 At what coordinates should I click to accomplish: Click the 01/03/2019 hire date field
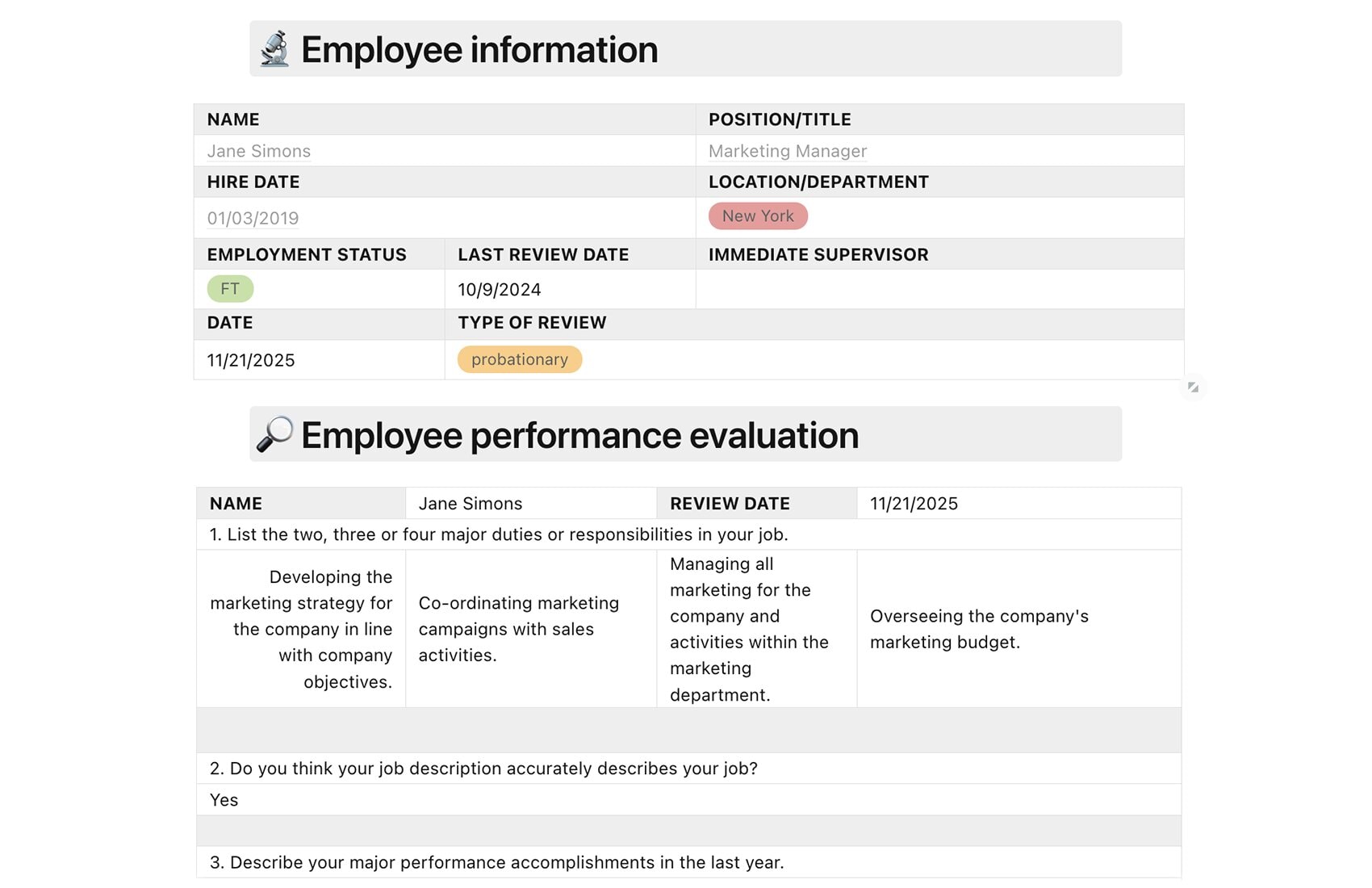(x=253, y=217)
